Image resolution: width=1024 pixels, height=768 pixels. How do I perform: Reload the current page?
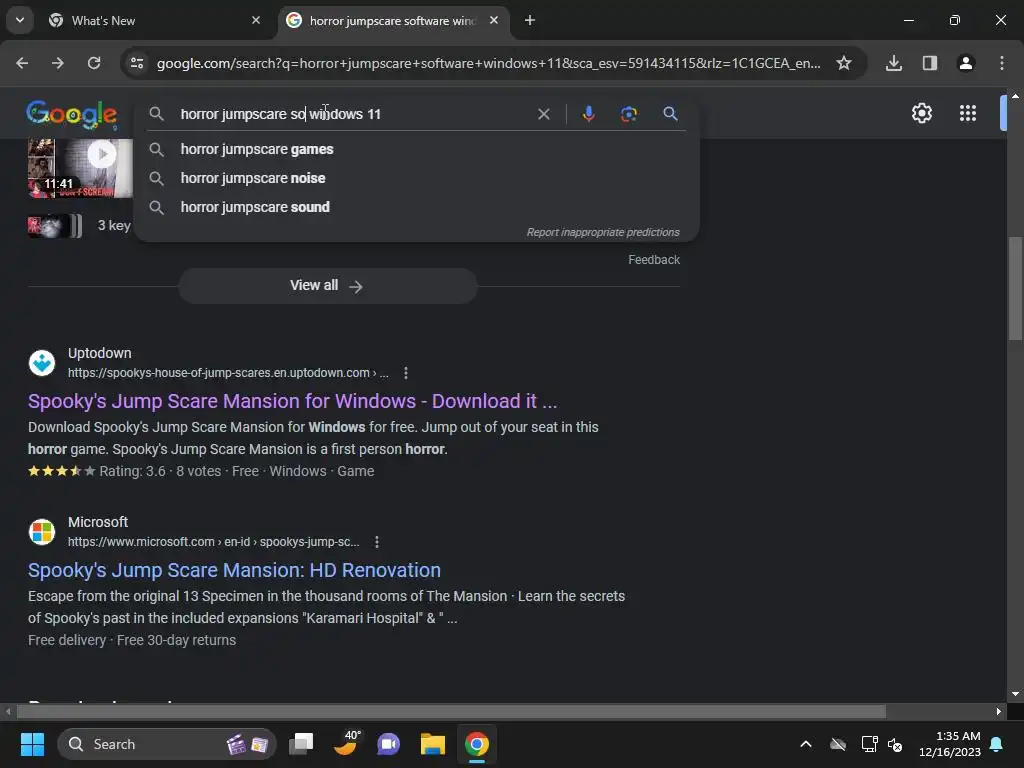point(94,63)
